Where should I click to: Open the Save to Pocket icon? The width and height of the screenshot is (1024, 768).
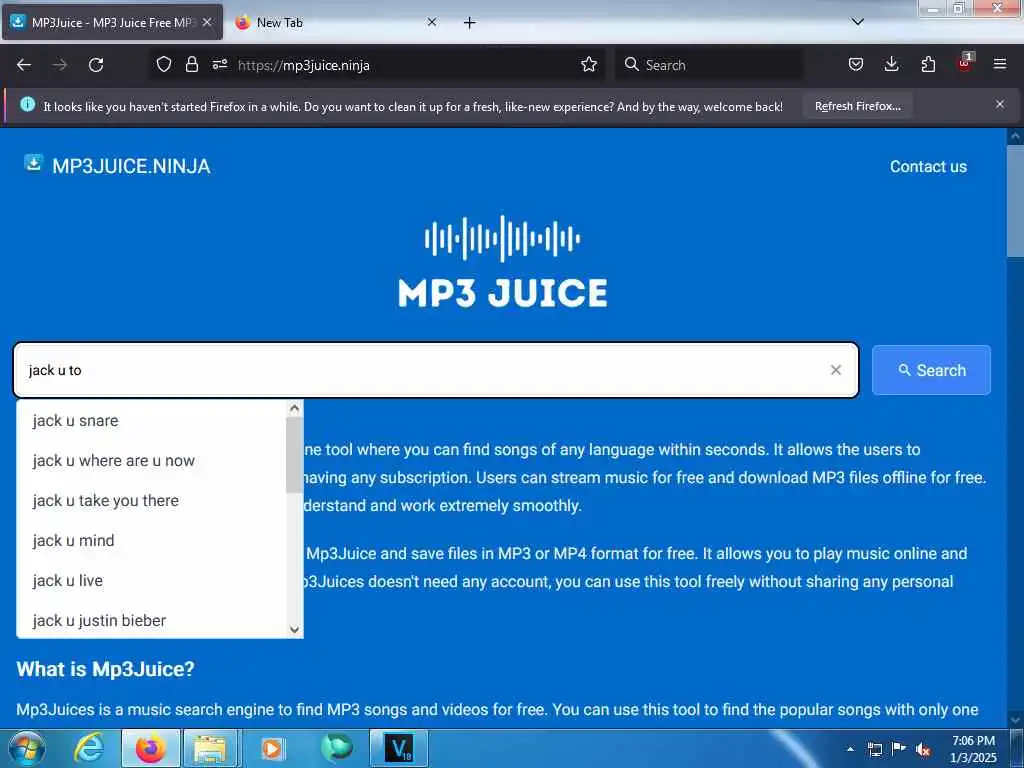856,65
